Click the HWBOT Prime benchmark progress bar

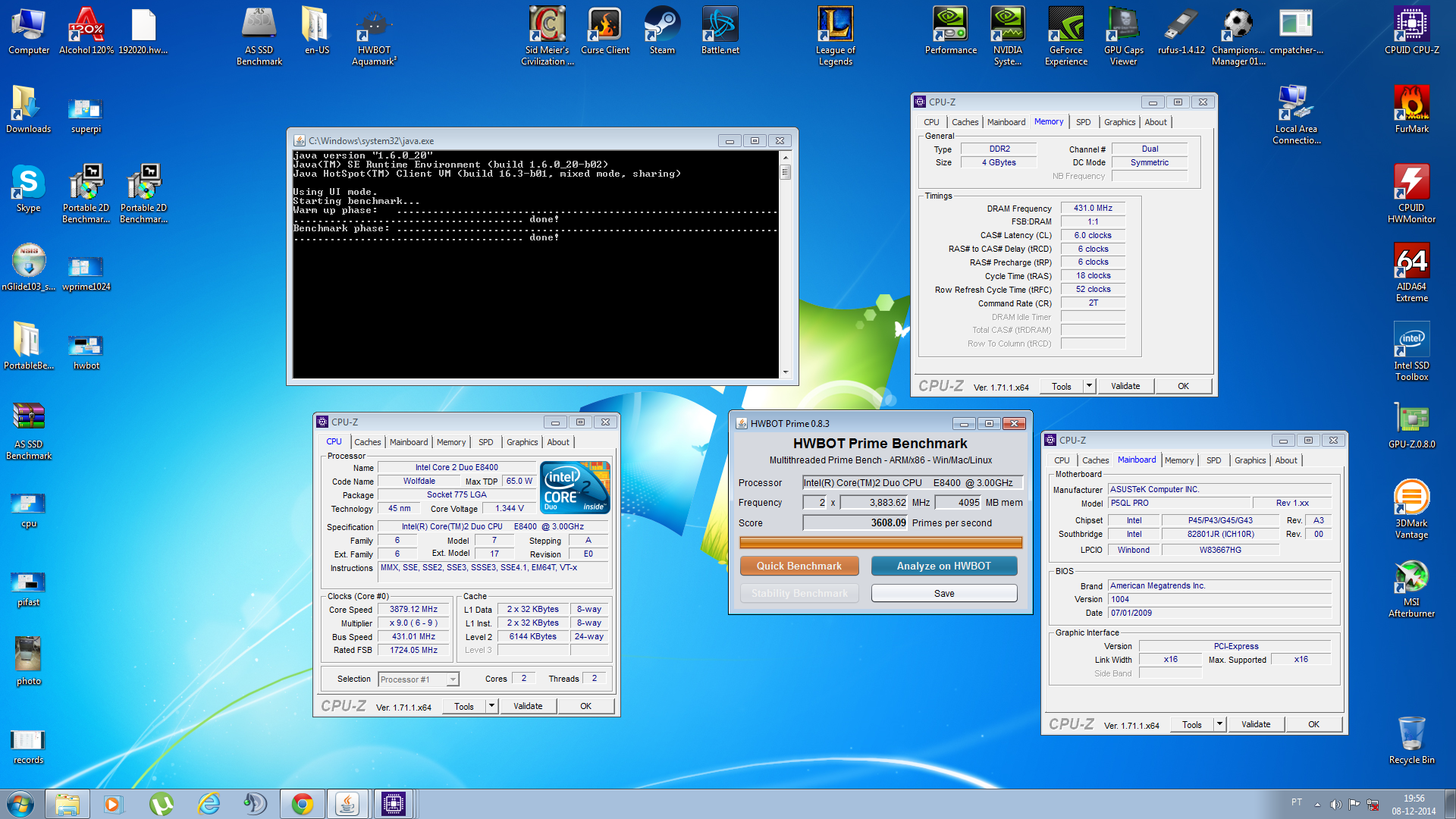point(880,542)
